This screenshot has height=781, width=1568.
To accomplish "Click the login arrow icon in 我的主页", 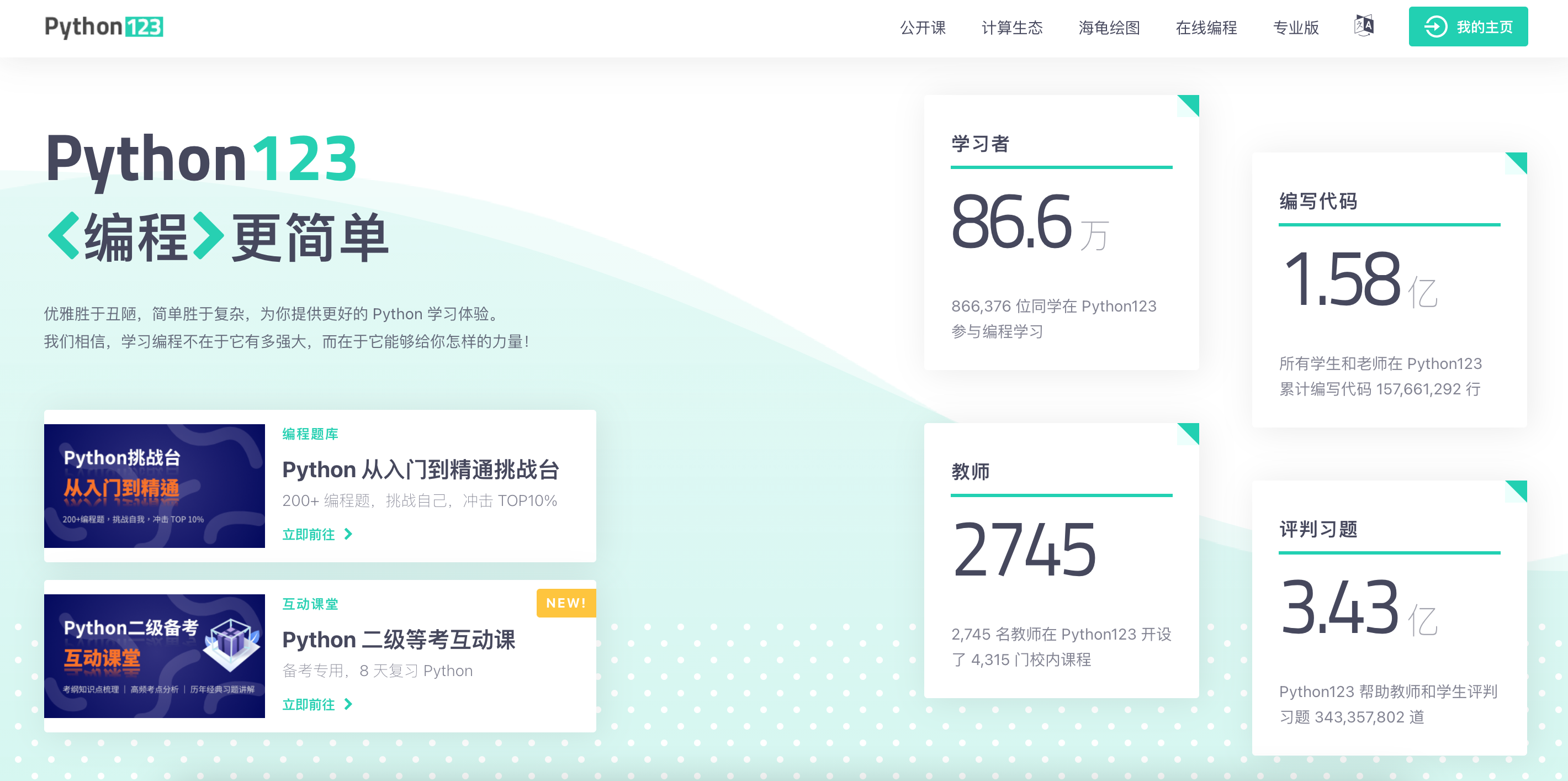I will [x=1435, y=27].
